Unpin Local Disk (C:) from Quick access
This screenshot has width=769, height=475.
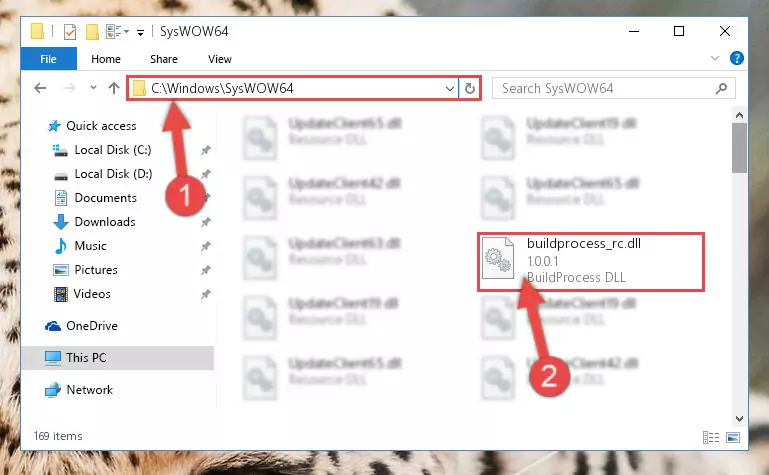tap(205, 150)
